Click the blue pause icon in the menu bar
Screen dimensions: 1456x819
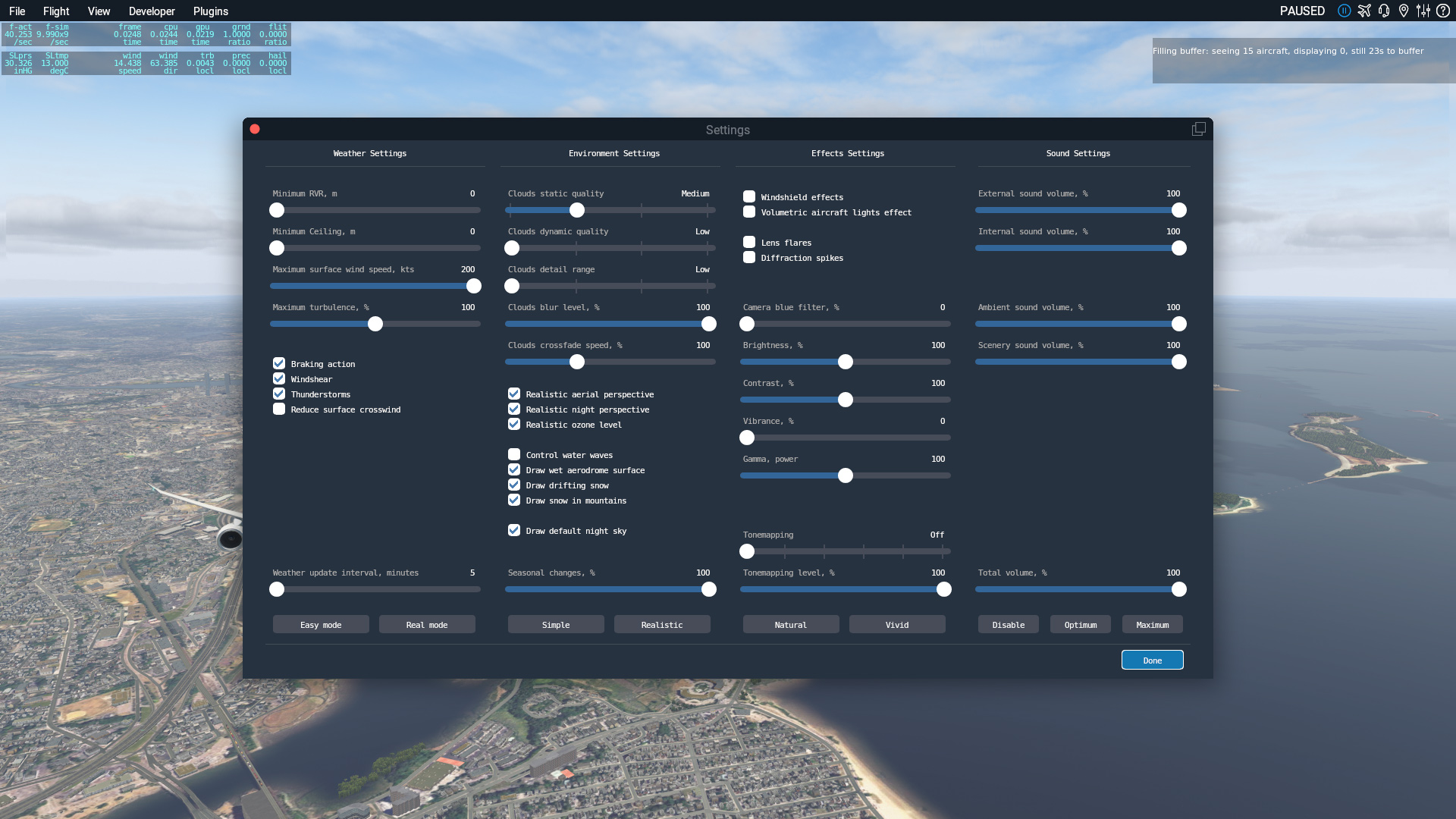(1344, 11)
